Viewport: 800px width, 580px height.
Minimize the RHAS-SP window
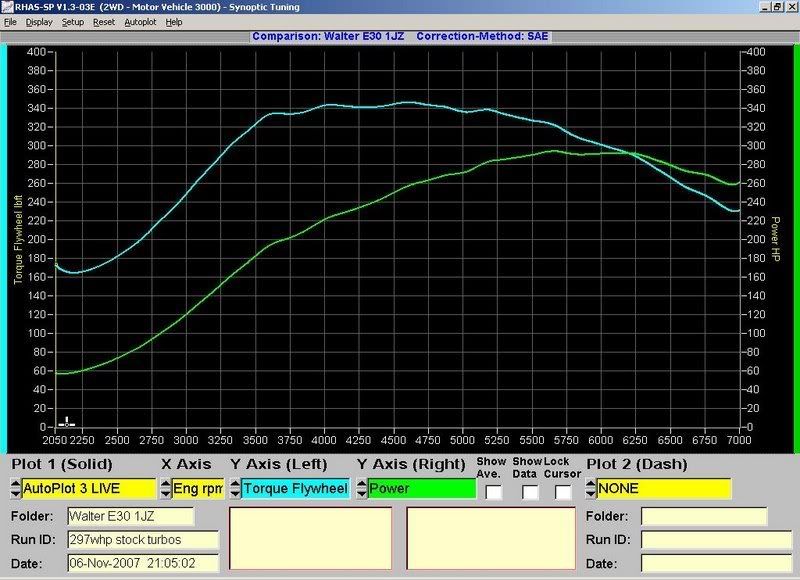765,7
